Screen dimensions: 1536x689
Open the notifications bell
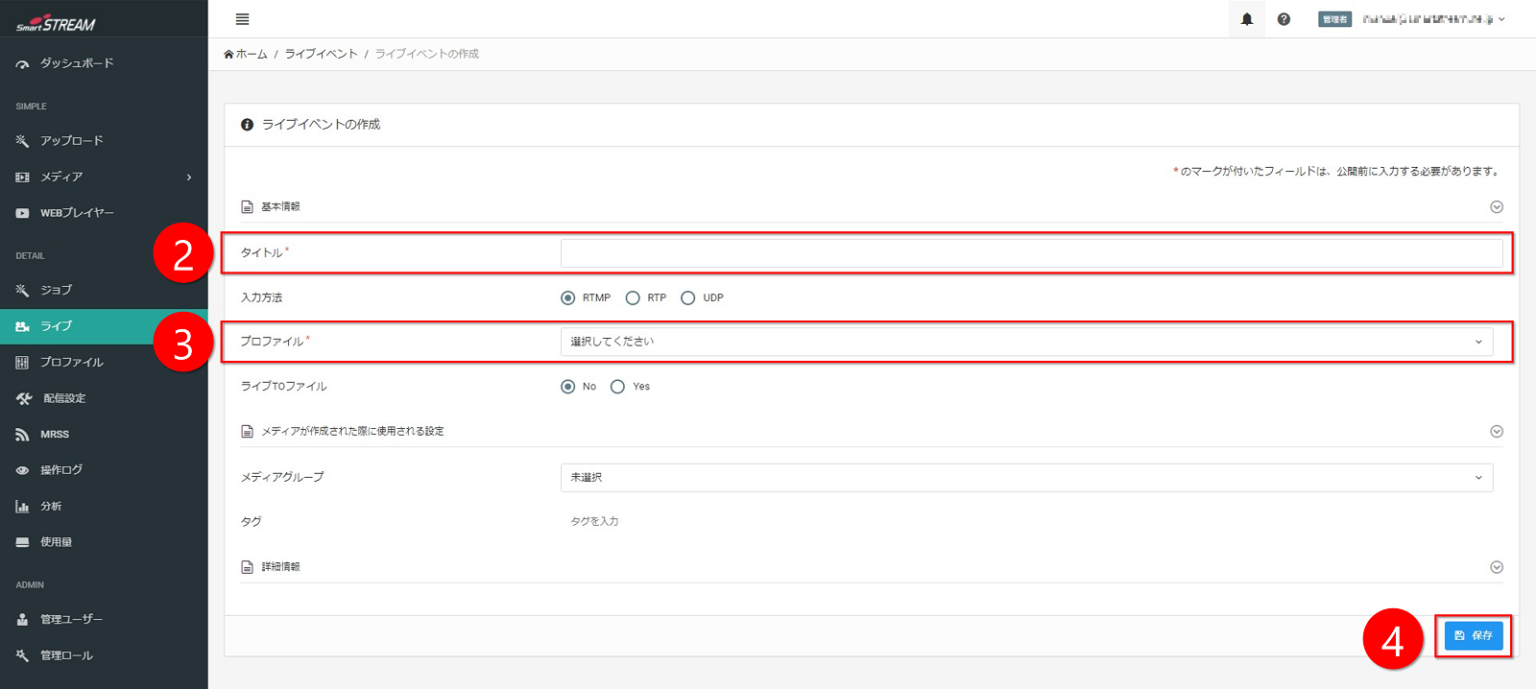coord(1246,19)
